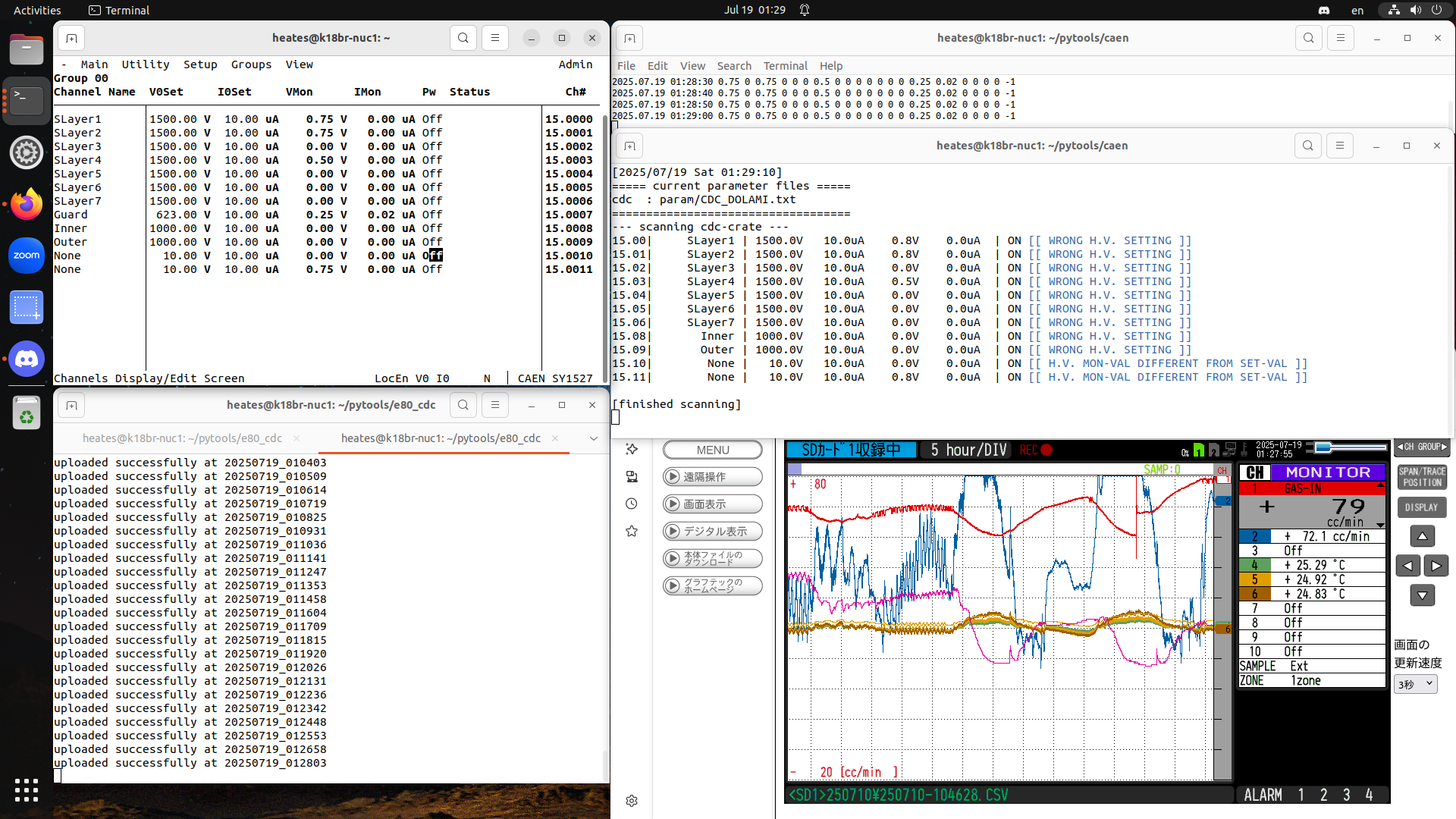The width and height of the screenshot is (1456, 819).
Task: Open the synced tabs sidebar icon
Action: click(x=632, y=477)
